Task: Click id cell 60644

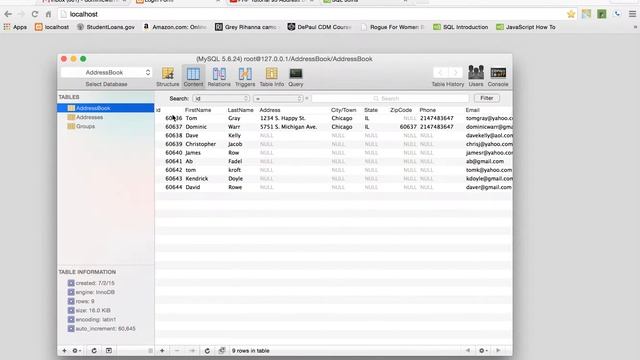Action: [x=173, y=187]
